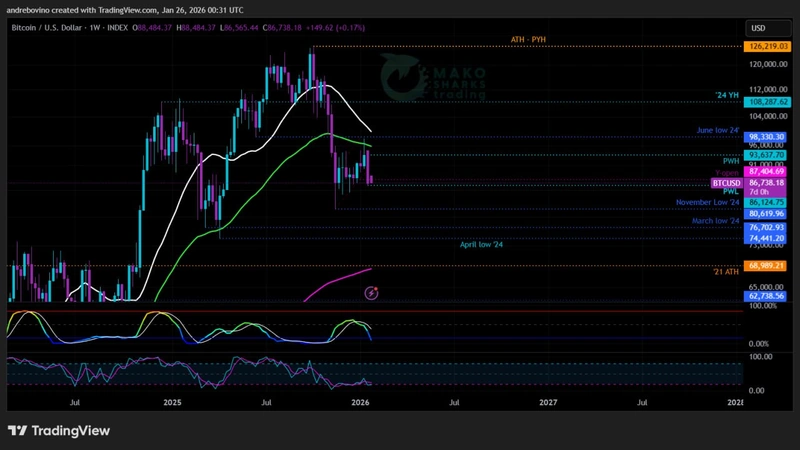Click the Mako Sharks Trading watermark logo
800x450 pixels.
(434, 78)
